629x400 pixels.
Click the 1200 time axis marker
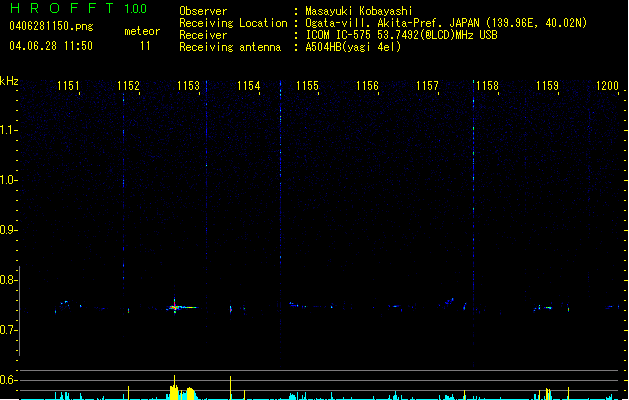coord(607,86)
